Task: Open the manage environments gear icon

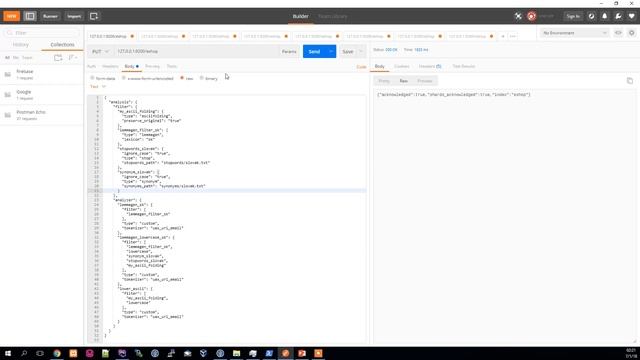Action: tap(631, 33)
